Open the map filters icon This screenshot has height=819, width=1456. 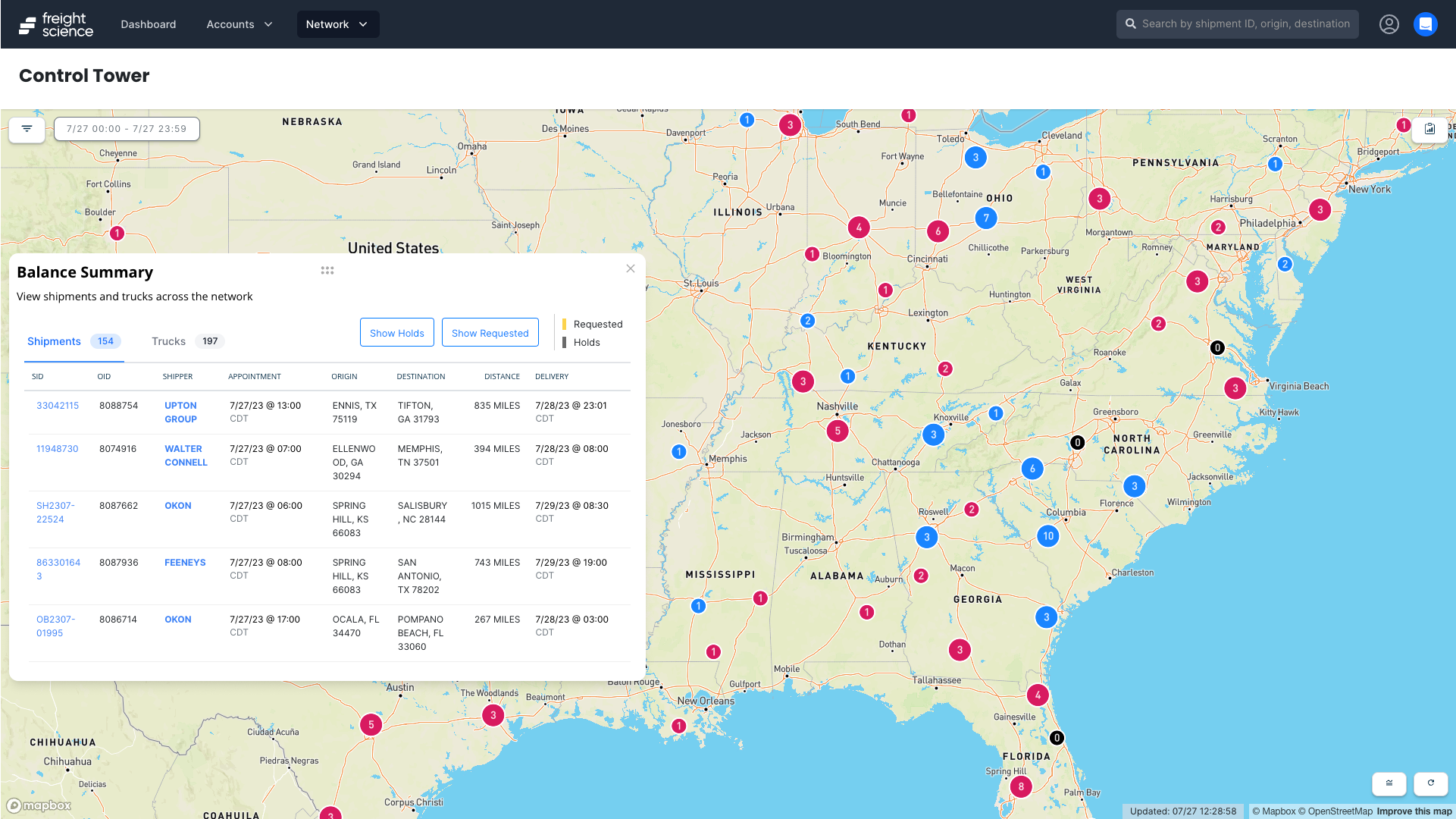[27, 130]
